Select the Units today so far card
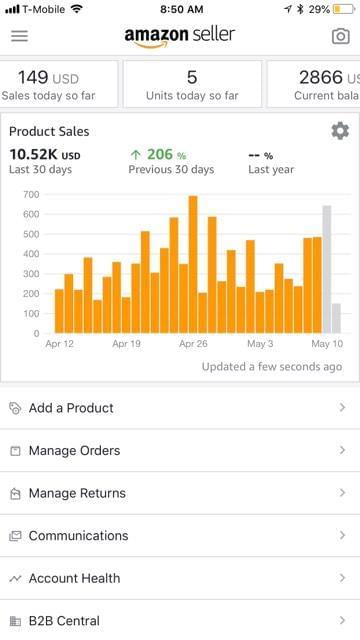The height and width of the screenshot is (640, 360). click(192, 84)
